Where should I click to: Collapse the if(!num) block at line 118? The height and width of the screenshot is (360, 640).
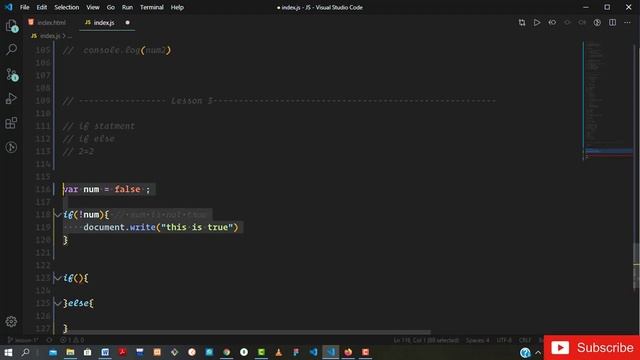coord(58,215)
